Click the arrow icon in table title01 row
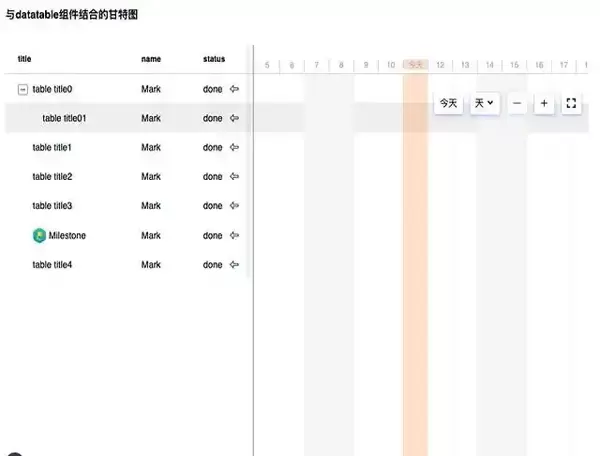This screenshot has width=600, height=456. click(235, 118)
